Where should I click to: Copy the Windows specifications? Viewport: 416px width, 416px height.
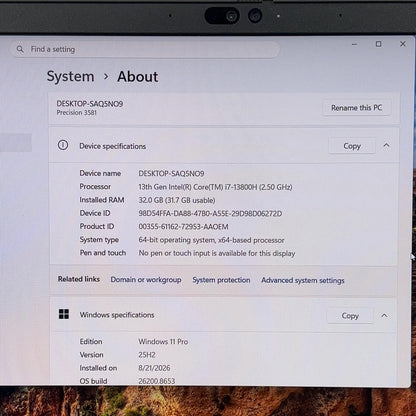350,316
